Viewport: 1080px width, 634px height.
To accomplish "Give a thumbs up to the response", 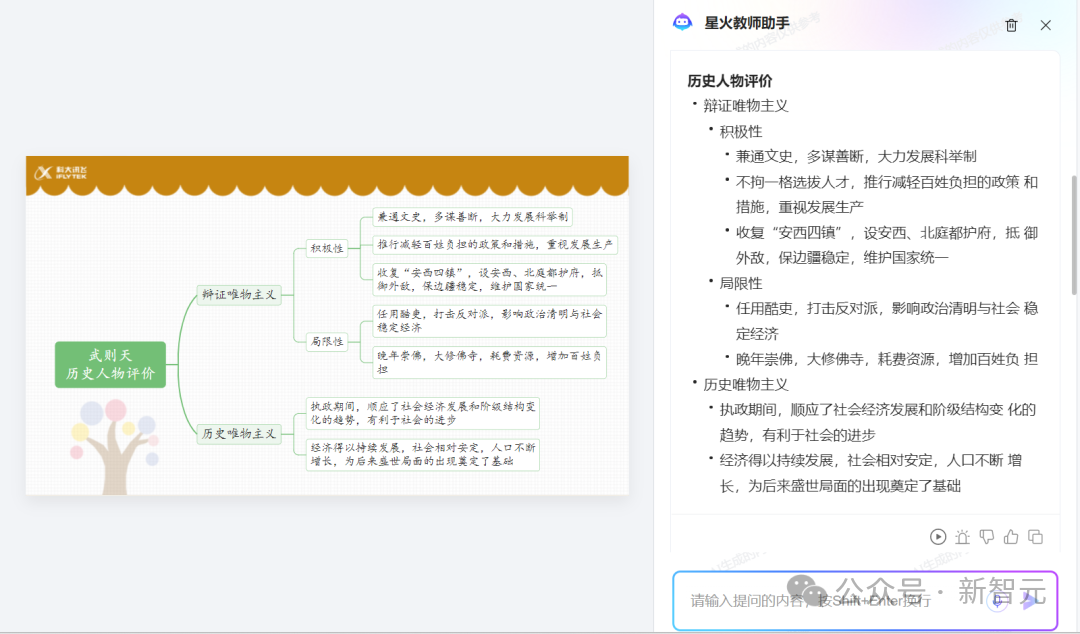I will click(x=1011, y=537).
